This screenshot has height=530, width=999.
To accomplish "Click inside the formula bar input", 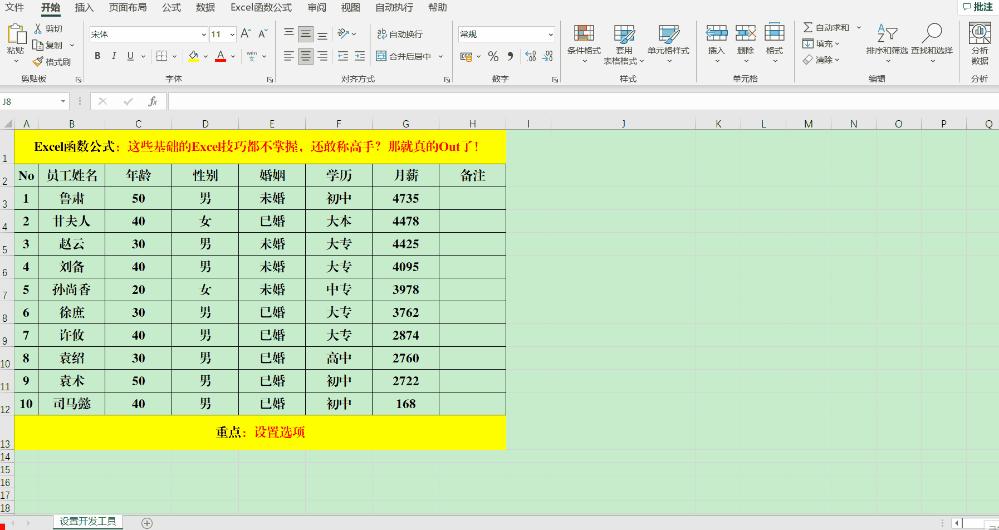I will 583,101.
